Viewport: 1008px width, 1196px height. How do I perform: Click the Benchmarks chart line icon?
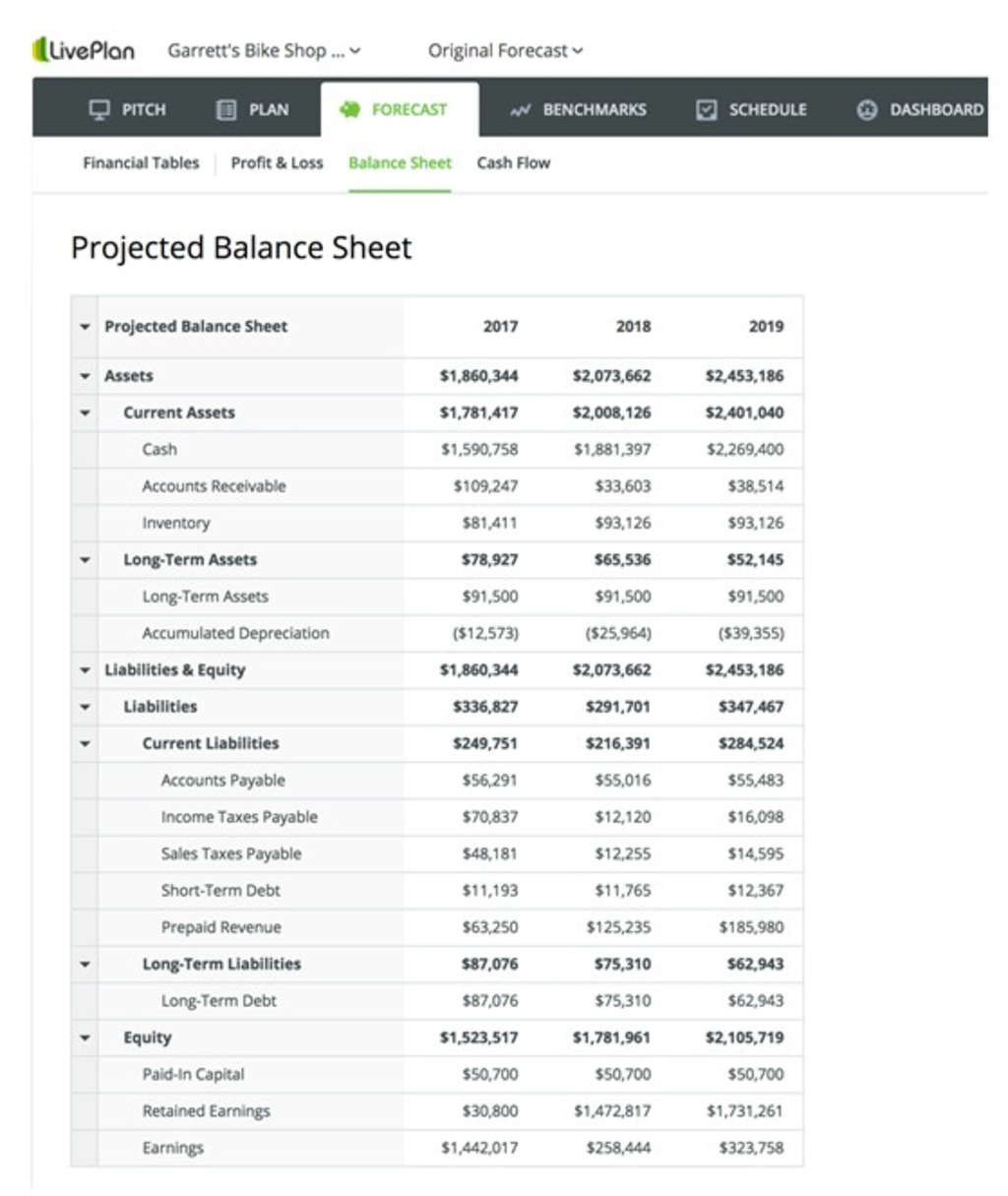(520, 109)
